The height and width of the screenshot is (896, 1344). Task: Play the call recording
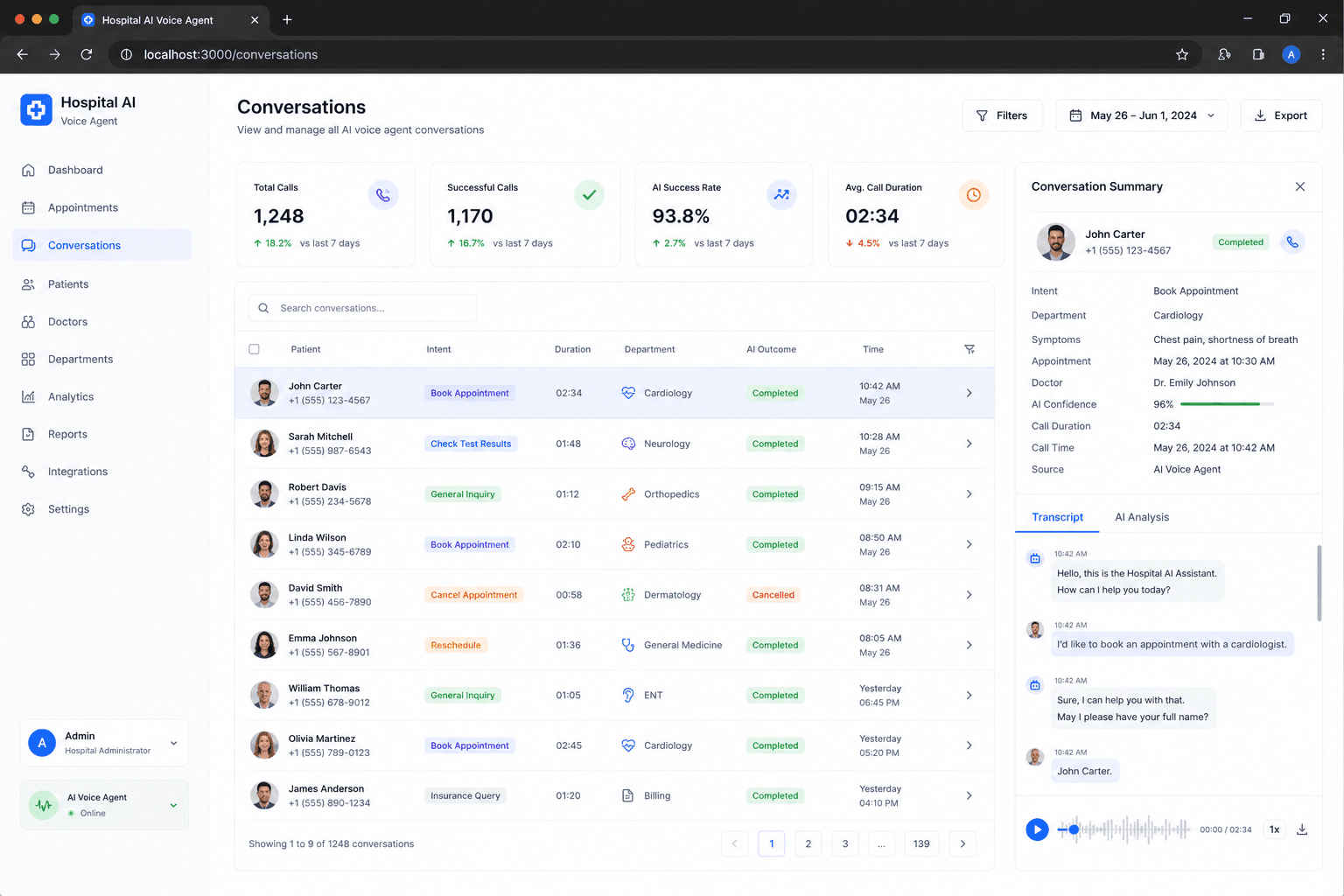[x=1037, y=829]
